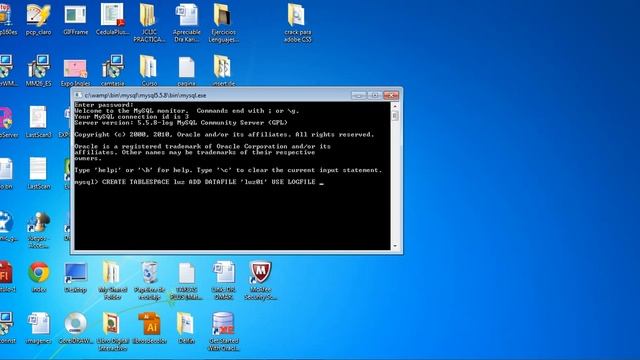This screenshot has height=360, width=640.
Task: Open the Libro Digital Interactivo folder
Action: (112, 331)
